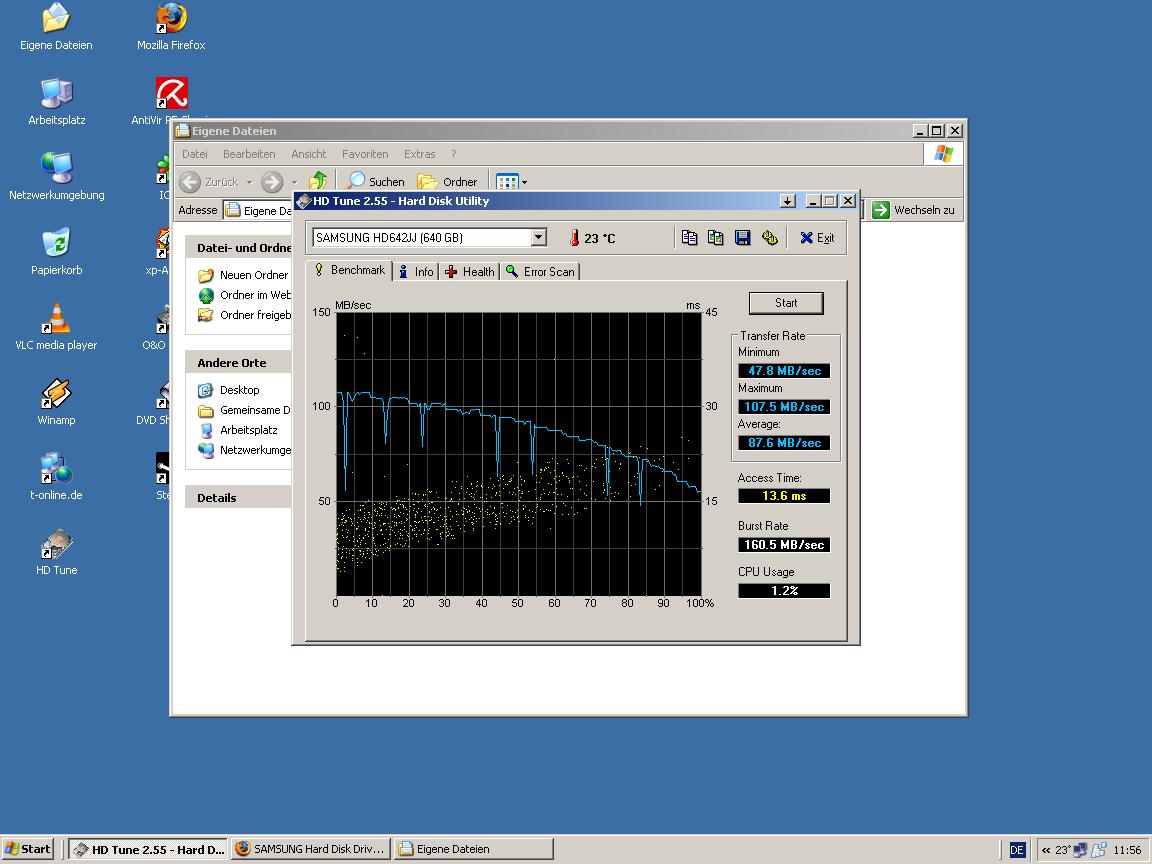1152x864 pixels.
Task: Click the Details panel header
Action: click(238, 497)
